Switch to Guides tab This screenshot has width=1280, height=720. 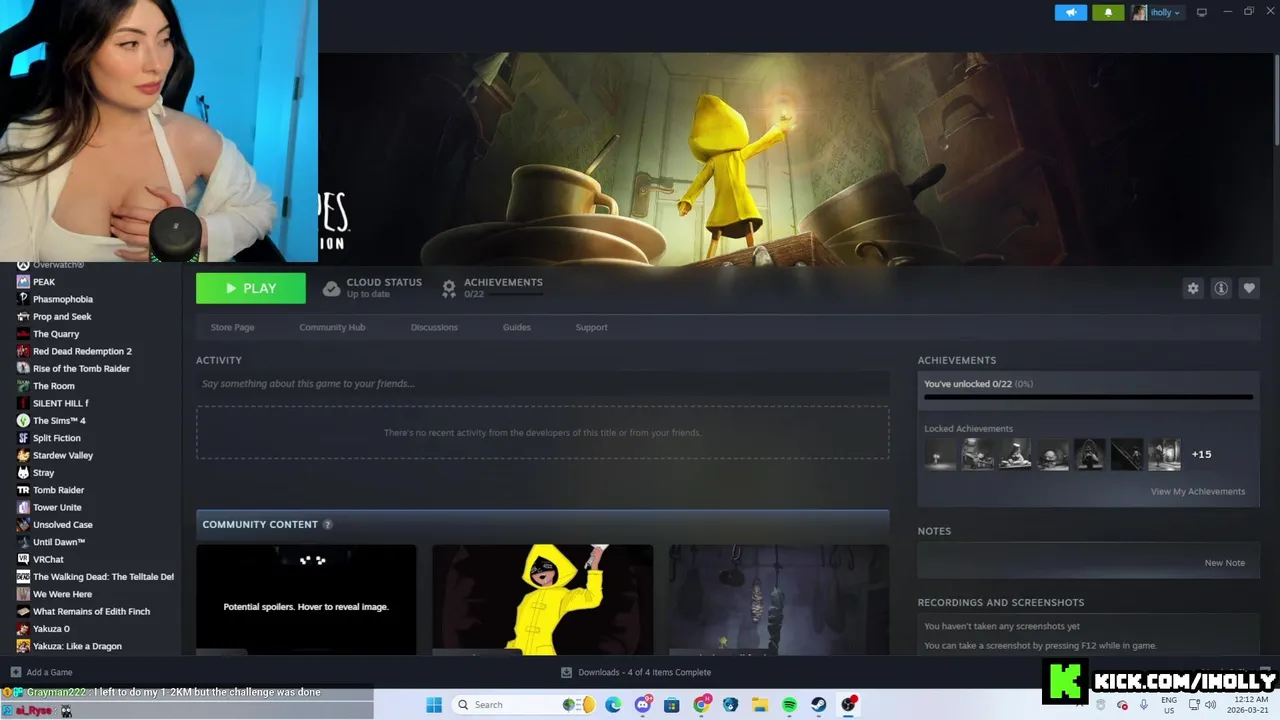tap(517, 327)
